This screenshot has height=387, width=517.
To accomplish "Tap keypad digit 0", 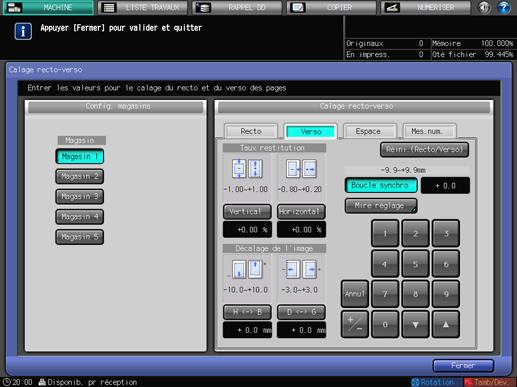I will pos(385,324).
